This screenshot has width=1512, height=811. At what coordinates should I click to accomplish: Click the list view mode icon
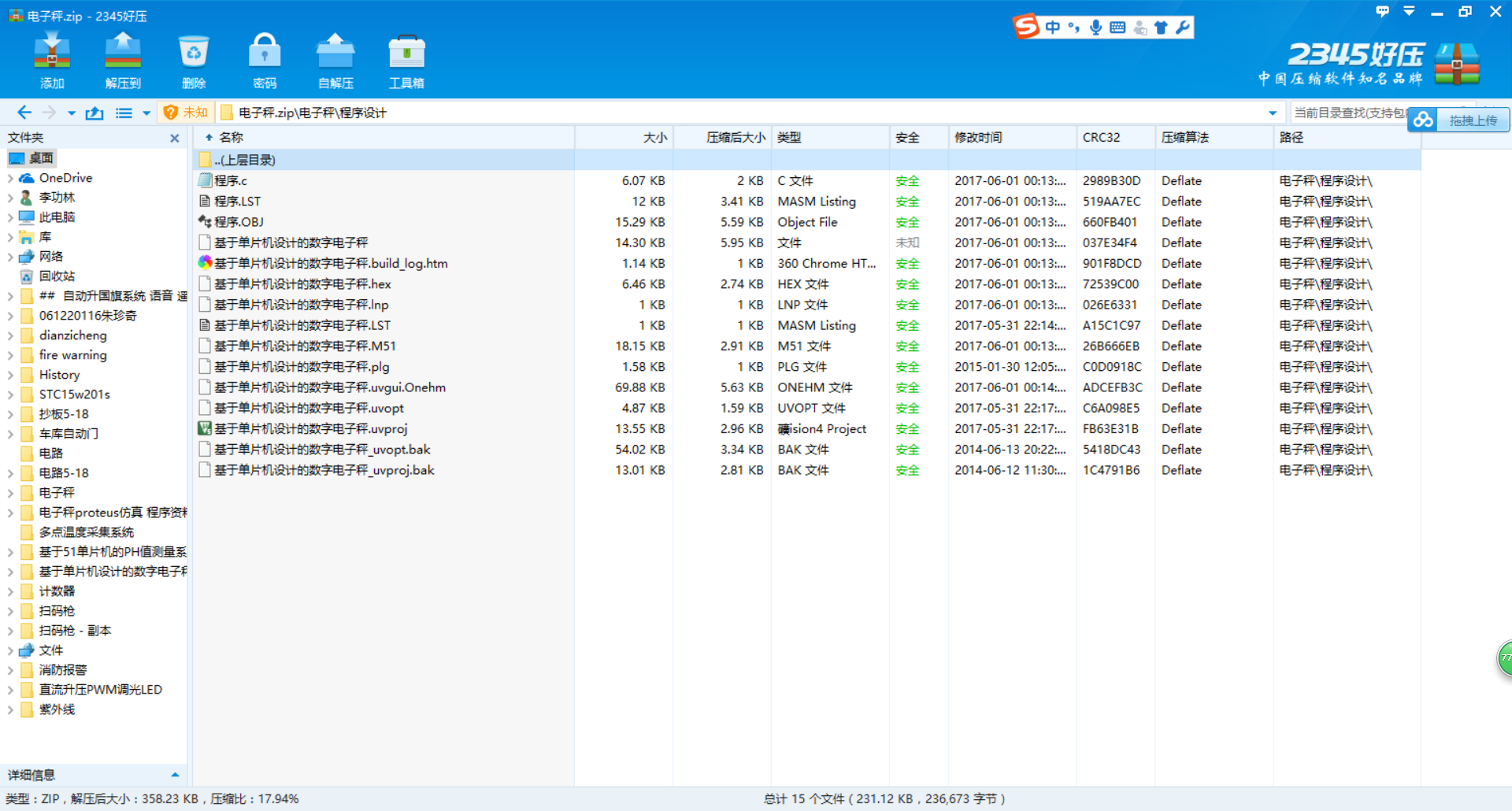click(124, 113)
